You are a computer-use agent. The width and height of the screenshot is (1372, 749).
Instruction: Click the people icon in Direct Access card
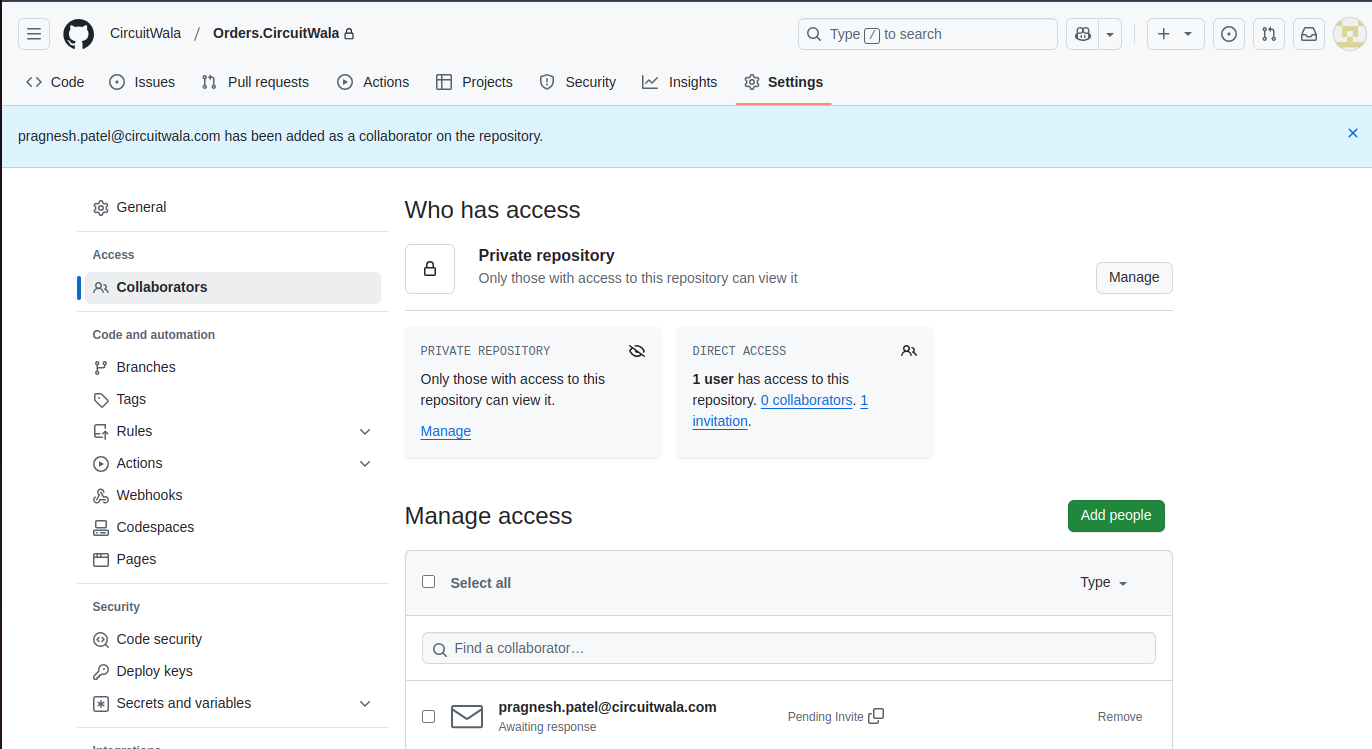click(x=909, y=351)
